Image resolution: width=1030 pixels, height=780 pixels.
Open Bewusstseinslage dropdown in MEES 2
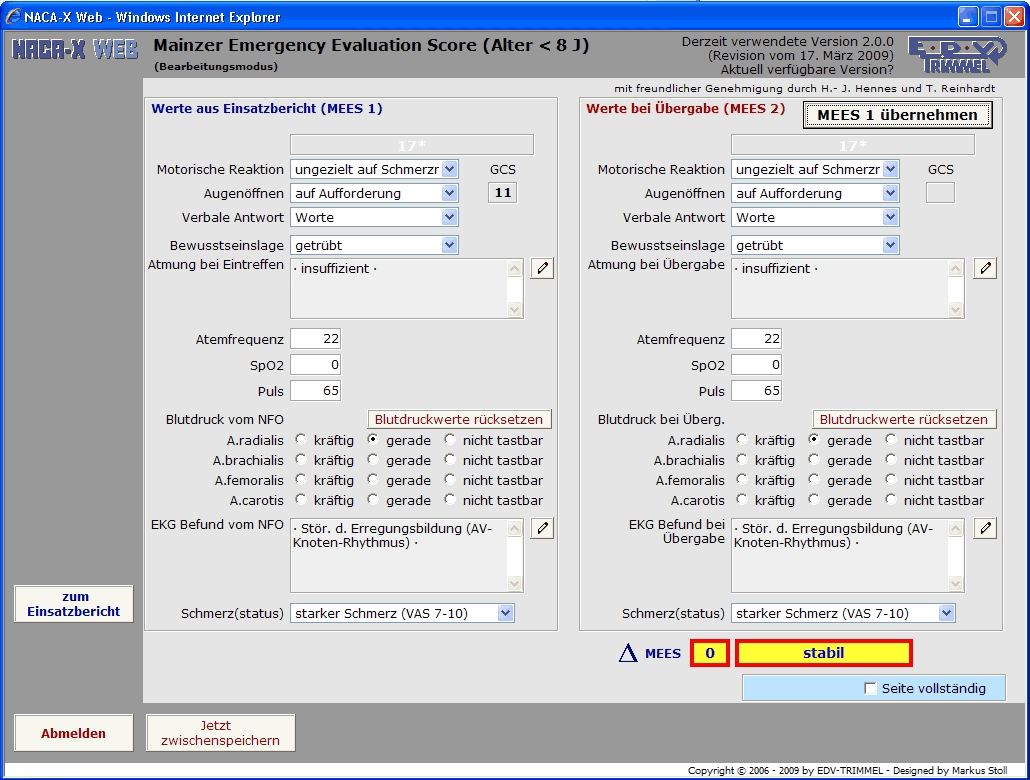815,245
